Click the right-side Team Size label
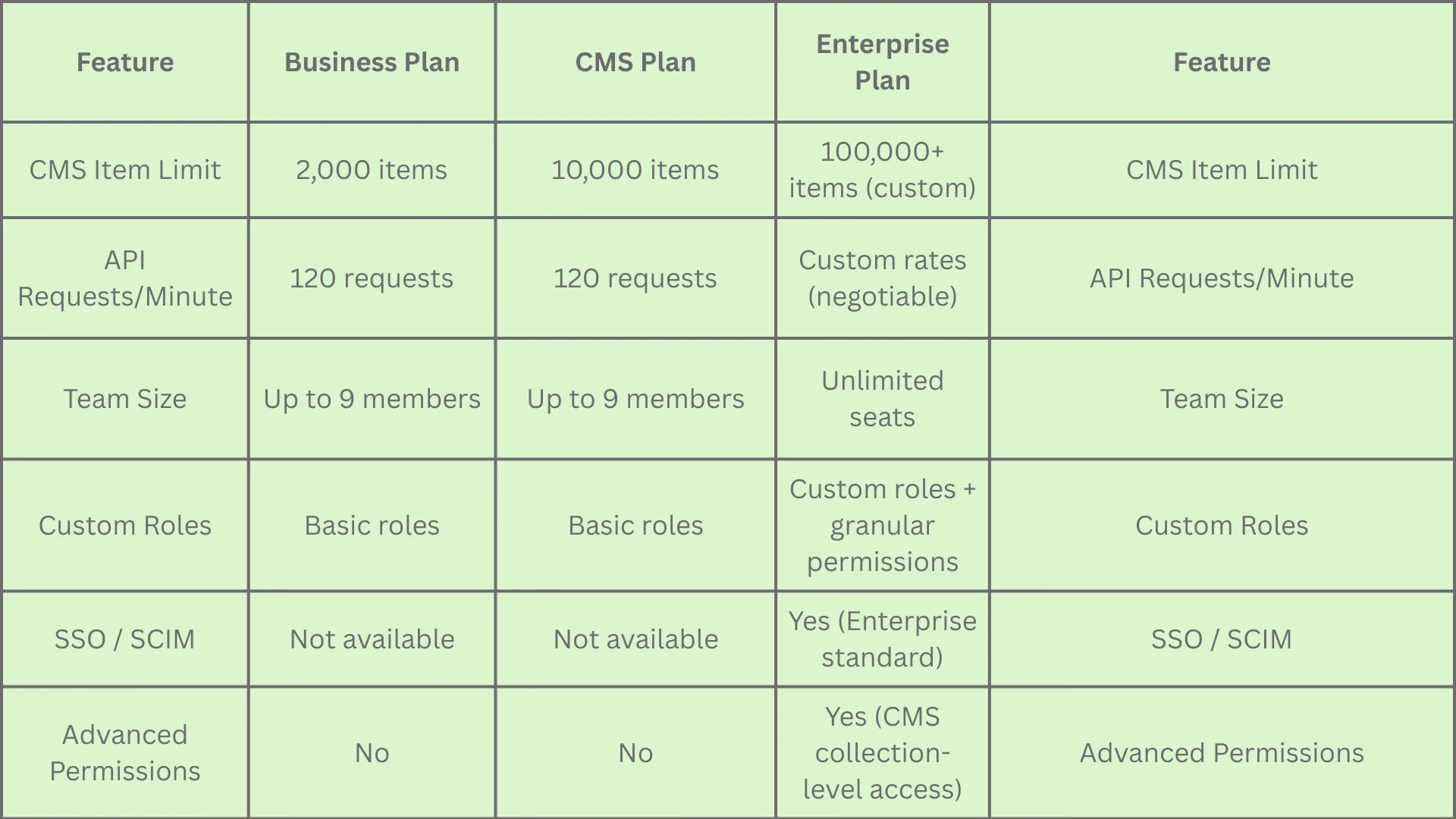This screenshot has height=819, width=1456. pyautogui.click(x=1222, y=399)
